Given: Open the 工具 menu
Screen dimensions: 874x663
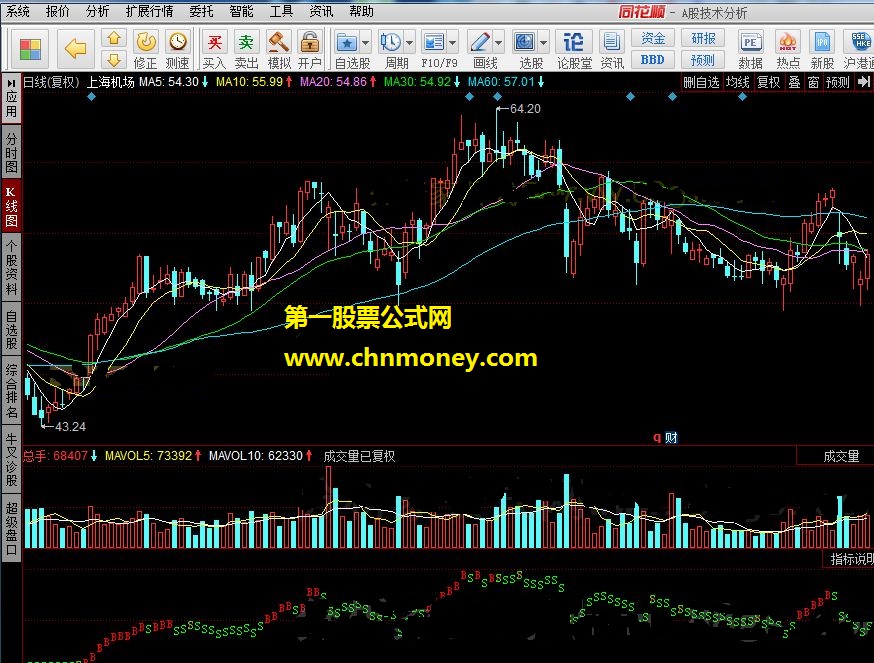Looking at the screenshot, I should [x=281, y=11].
